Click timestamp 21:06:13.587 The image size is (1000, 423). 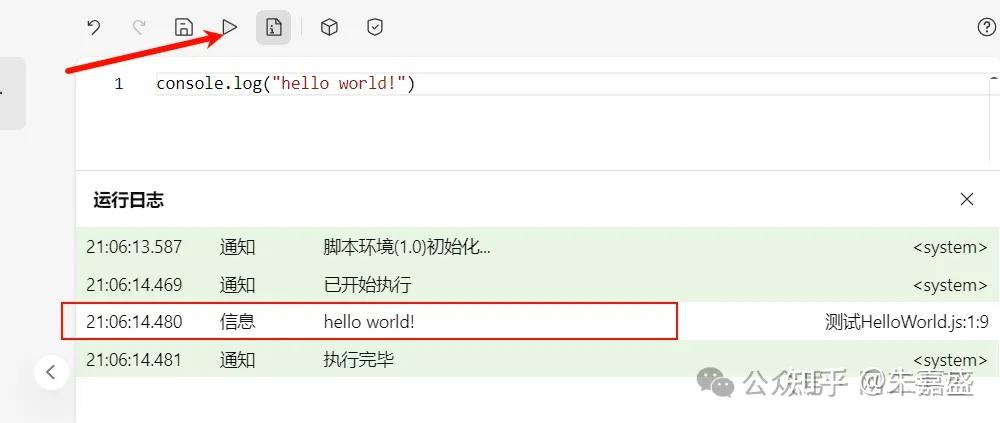coord(134,247)
